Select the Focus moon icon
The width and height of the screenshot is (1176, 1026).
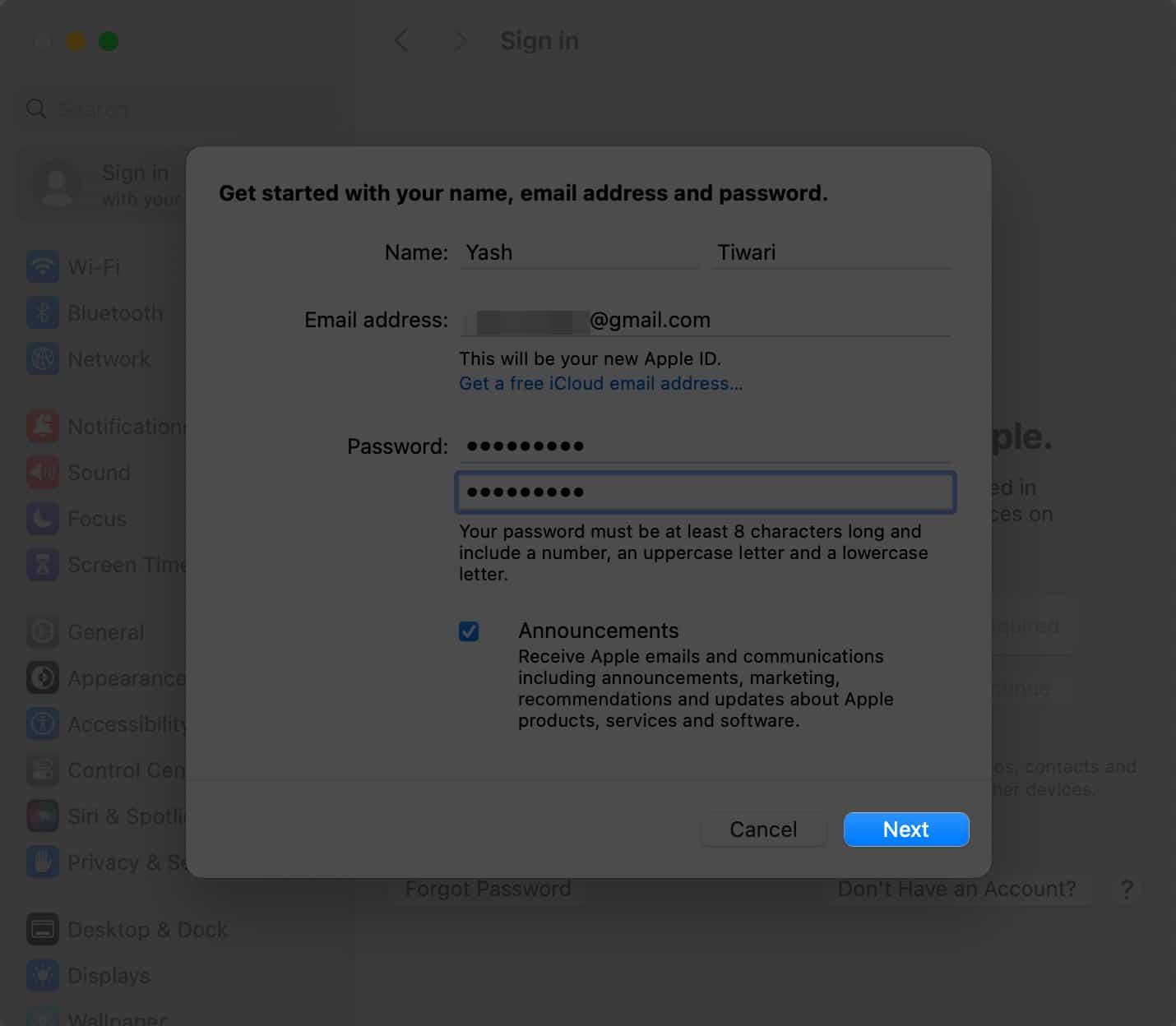pos(43,518)
